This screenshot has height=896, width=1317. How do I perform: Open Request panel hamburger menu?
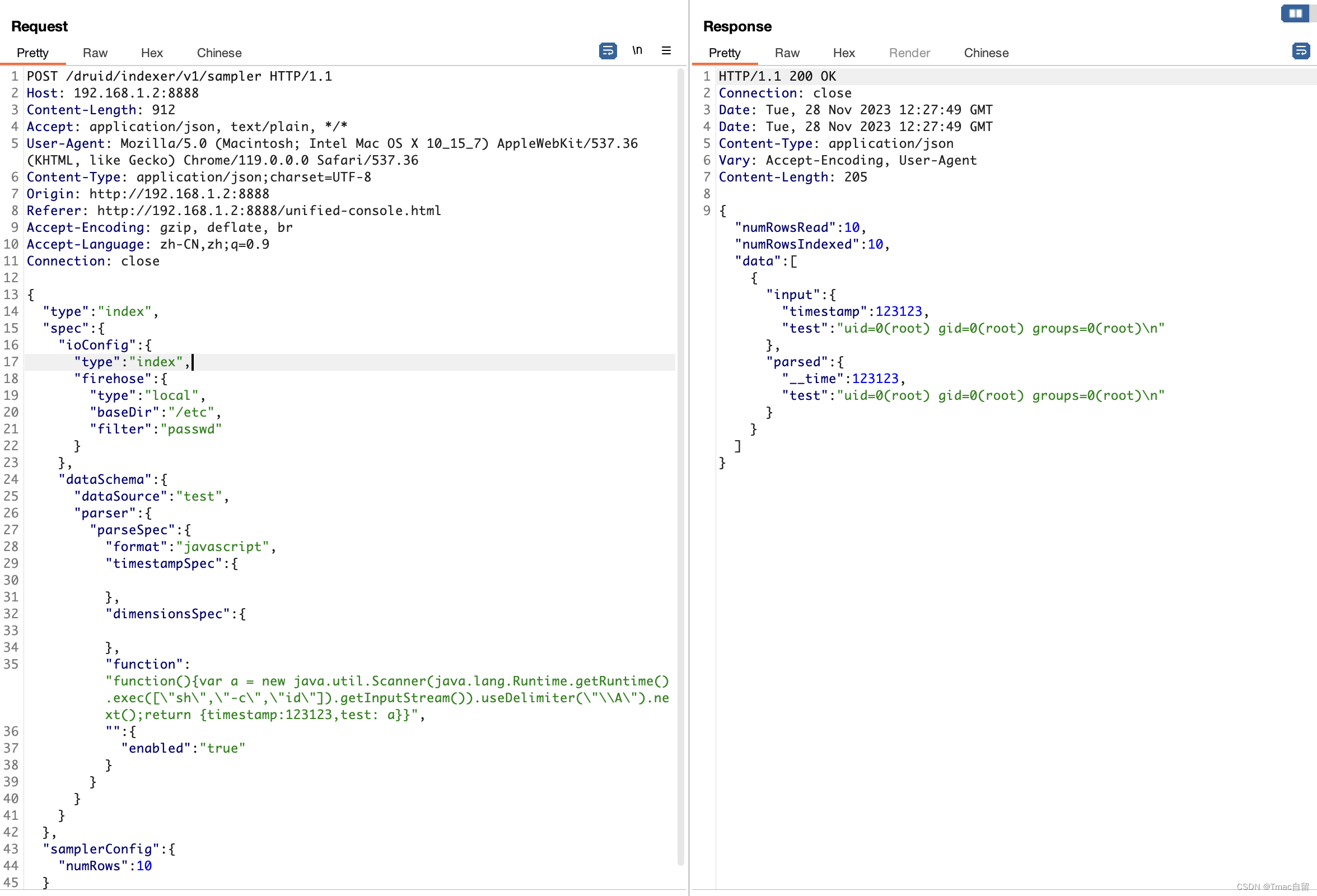coord(666,51)
